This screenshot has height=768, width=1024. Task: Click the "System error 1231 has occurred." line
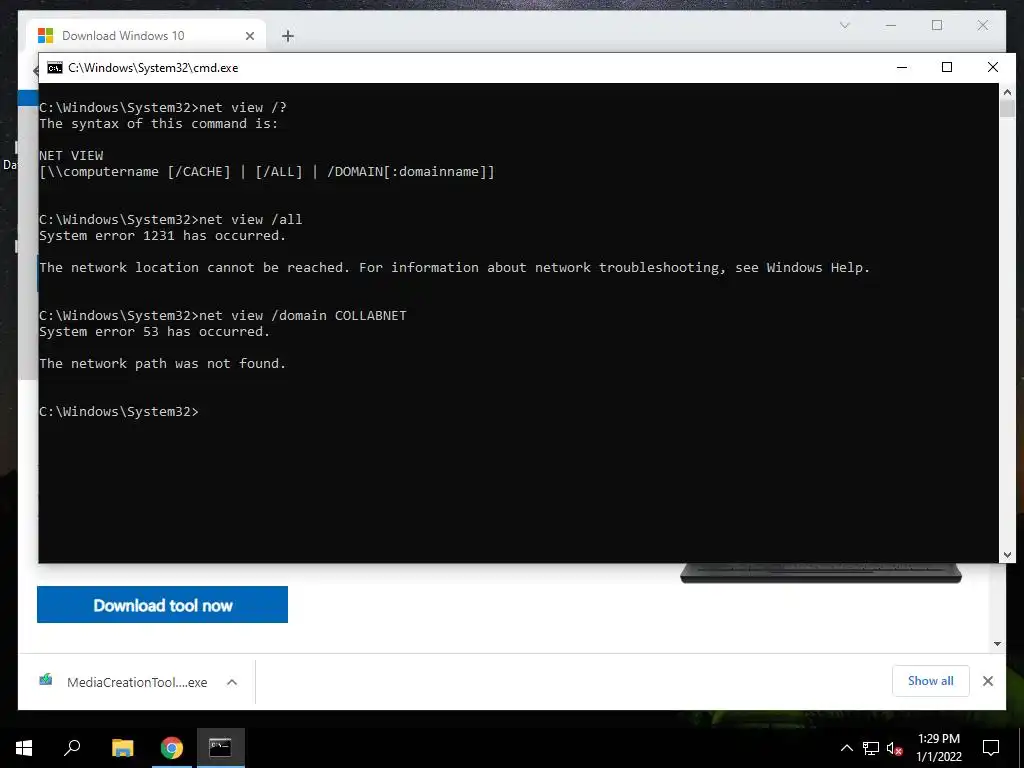coord(163,236)
